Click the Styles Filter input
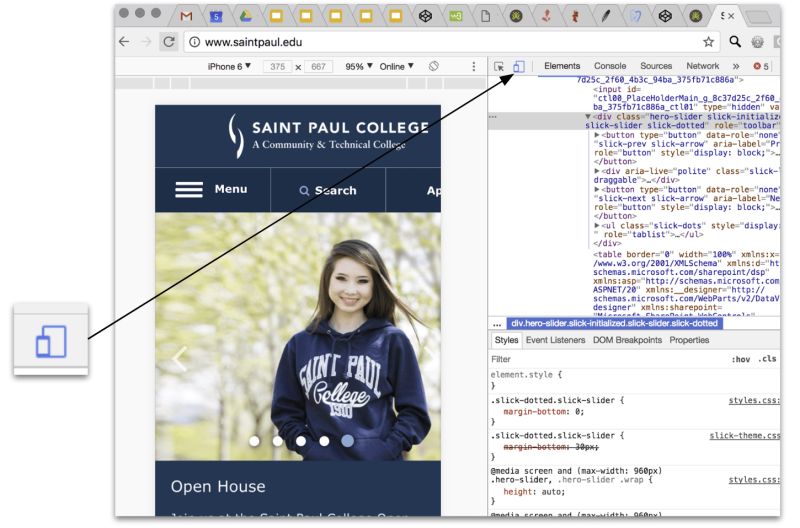Viewport: 800px width, 528px height. click(607, 359)
